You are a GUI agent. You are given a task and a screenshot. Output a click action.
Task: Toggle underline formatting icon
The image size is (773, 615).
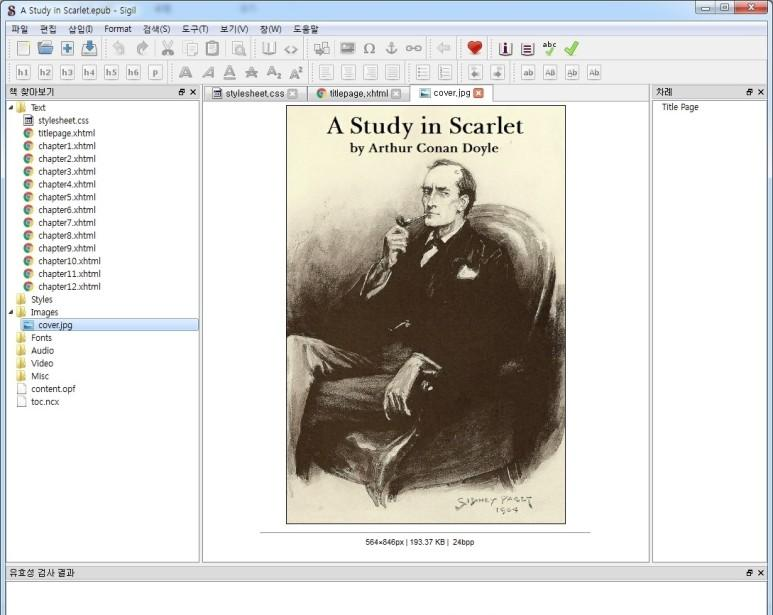pos(229,72)
